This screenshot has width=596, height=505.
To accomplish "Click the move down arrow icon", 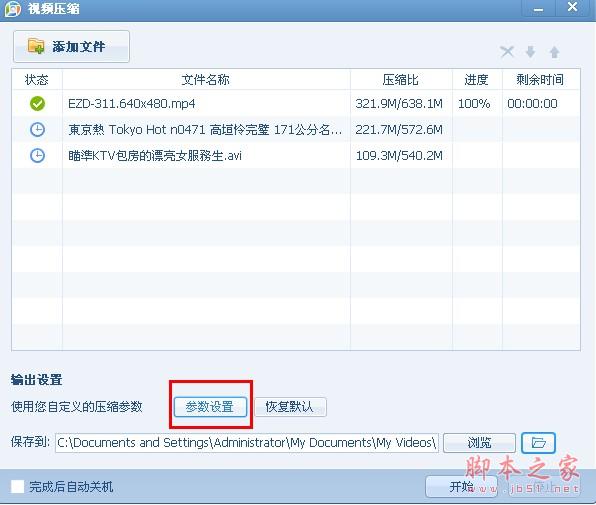I will point(531,52).
